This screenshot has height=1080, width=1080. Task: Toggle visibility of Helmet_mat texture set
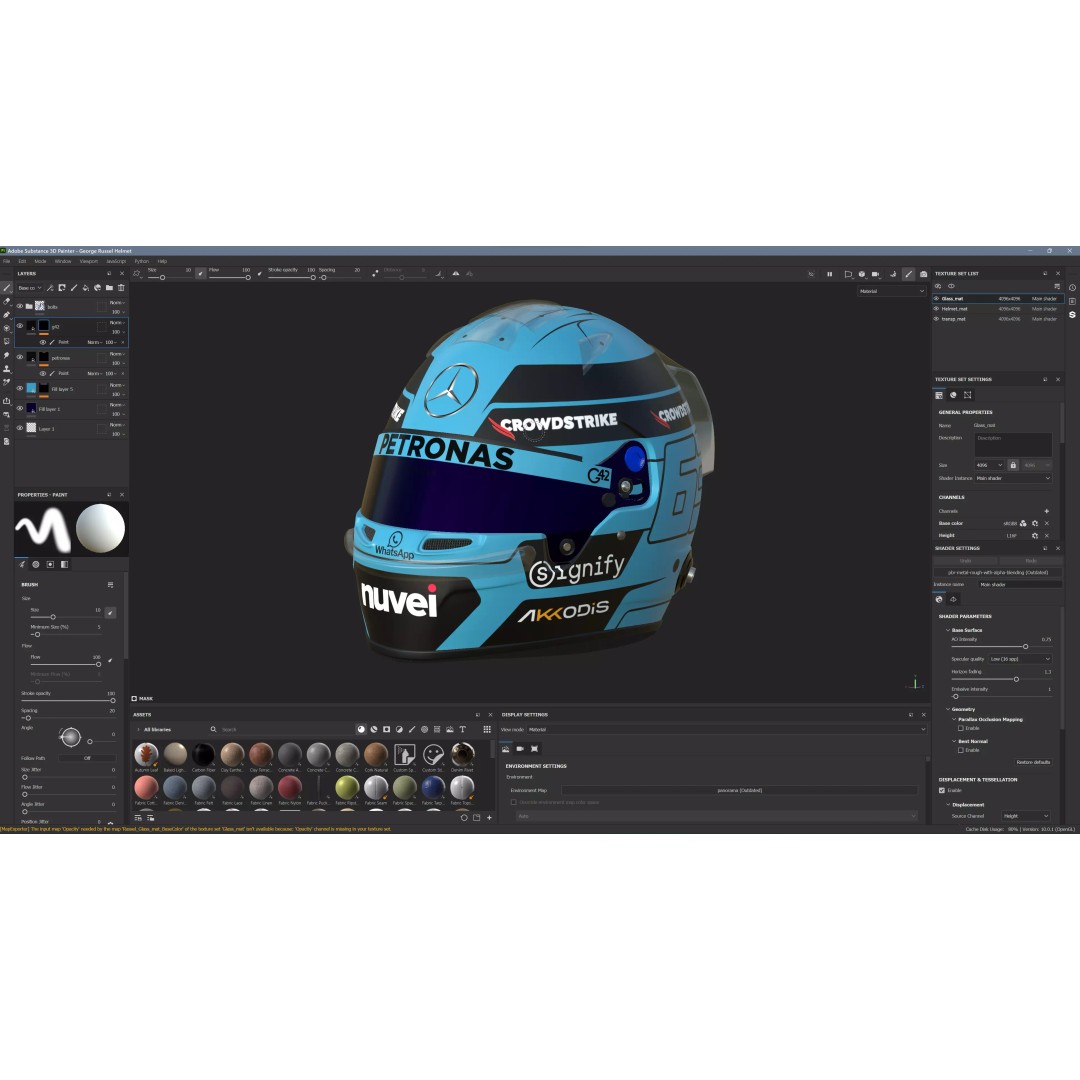coord(937,309)
